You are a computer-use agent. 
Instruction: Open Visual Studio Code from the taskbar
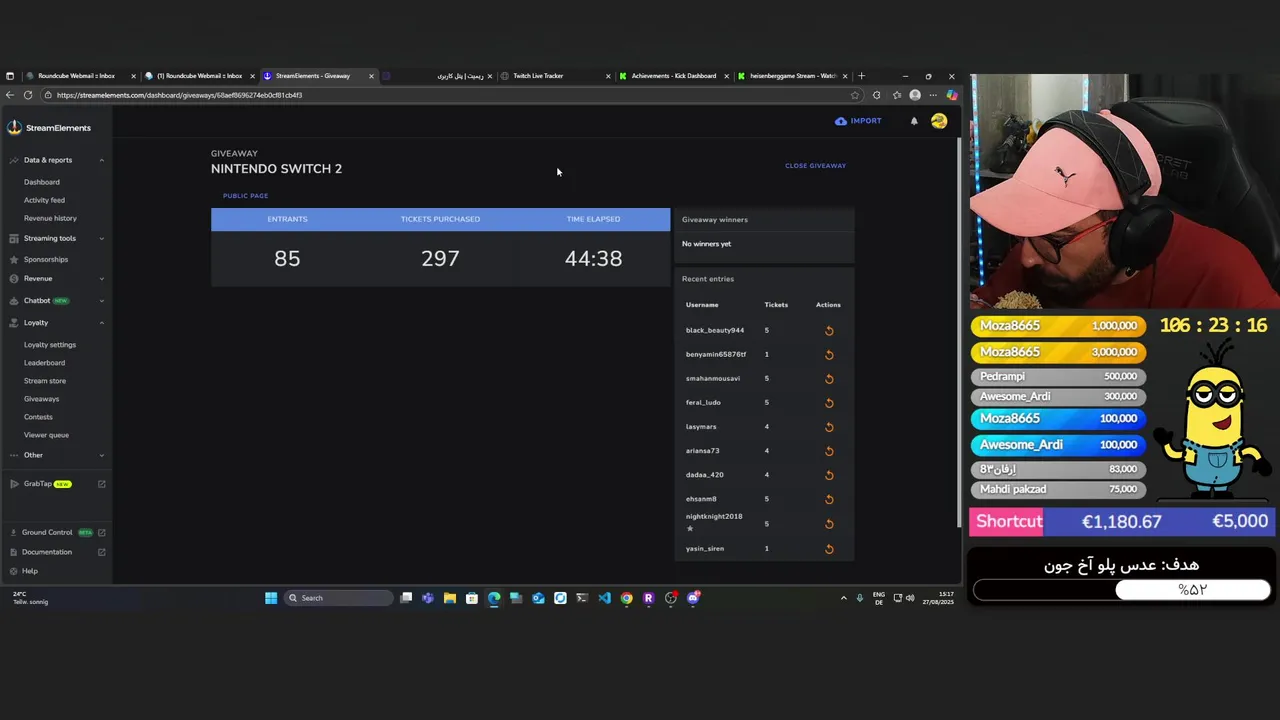point(604,598)
